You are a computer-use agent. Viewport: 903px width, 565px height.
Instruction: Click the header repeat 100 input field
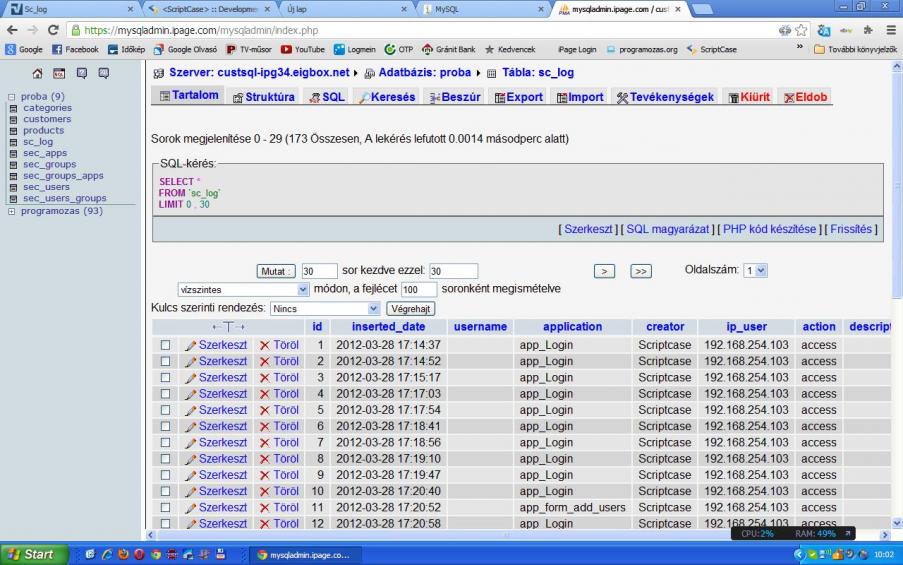(419, 289)
